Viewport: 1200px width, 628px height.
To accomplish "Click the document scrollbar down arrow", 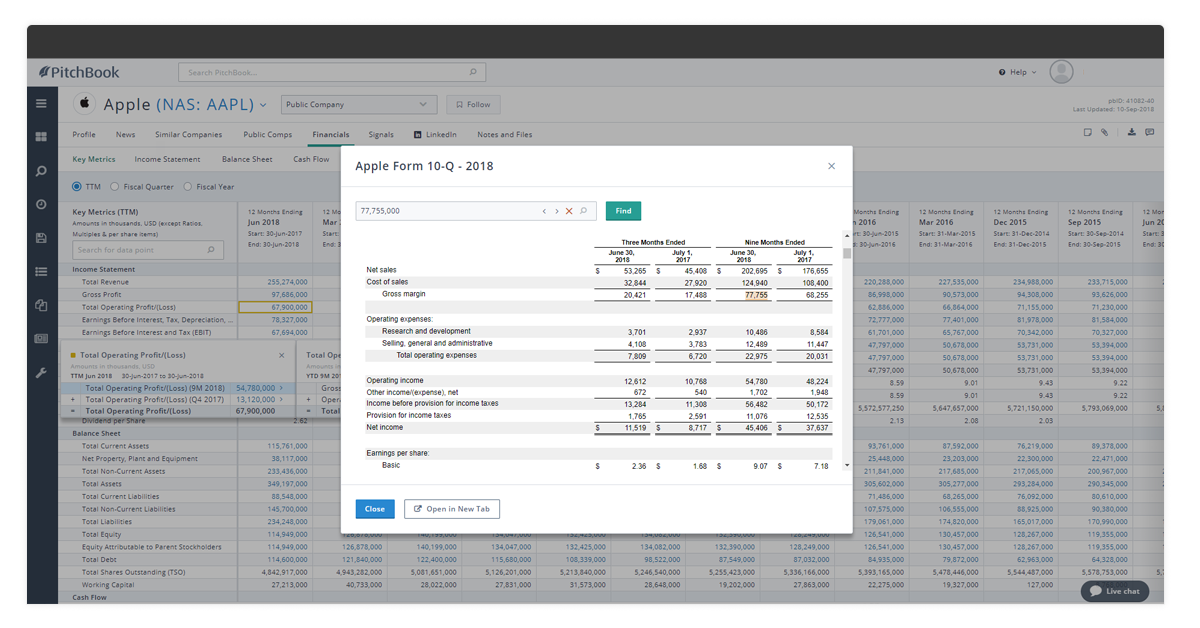I will pos(847,465).
